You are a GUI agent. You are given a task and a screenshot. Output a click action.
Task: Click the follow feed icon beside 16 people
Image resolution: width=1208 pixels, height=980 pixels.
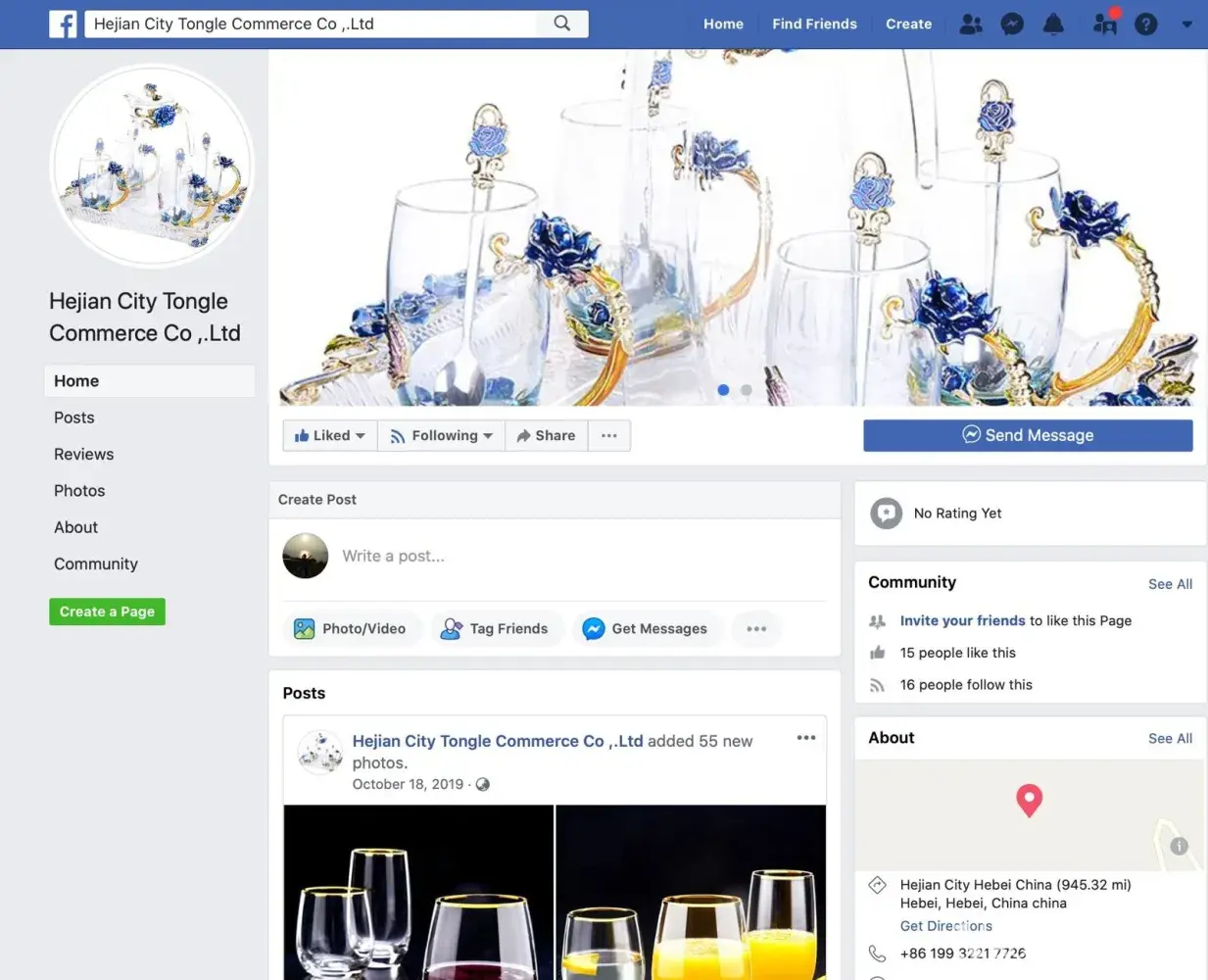click(877, 685)
